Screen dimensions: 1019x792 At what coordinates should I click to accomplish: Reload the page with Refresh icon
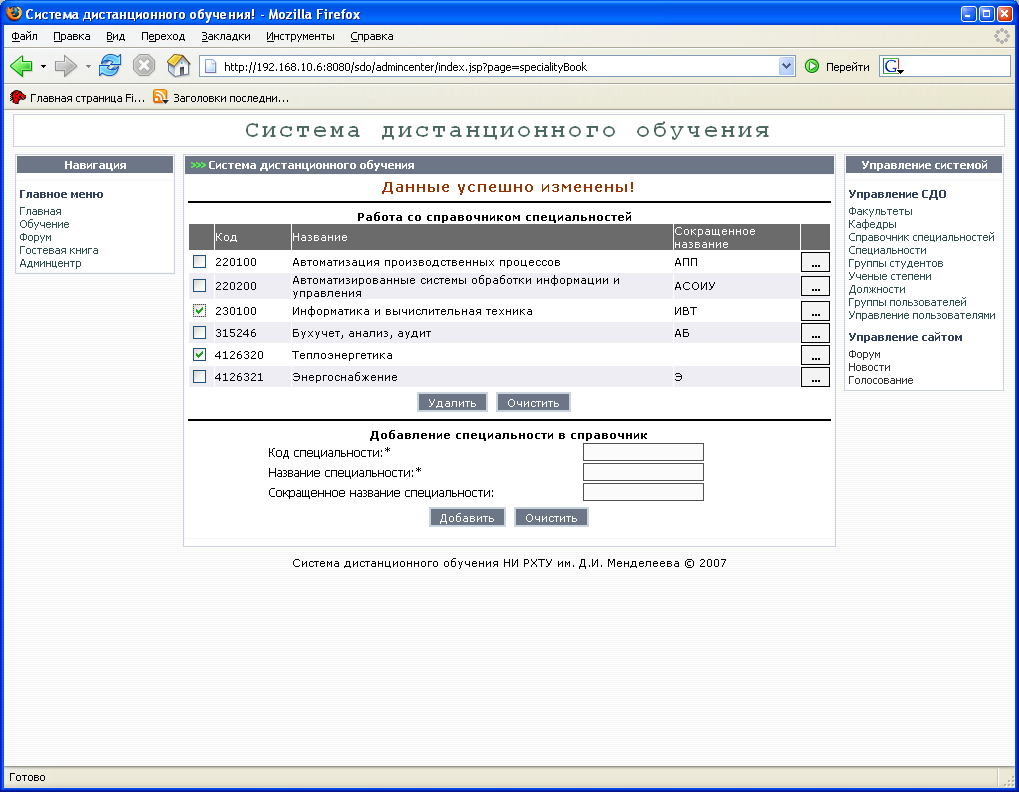110,66
